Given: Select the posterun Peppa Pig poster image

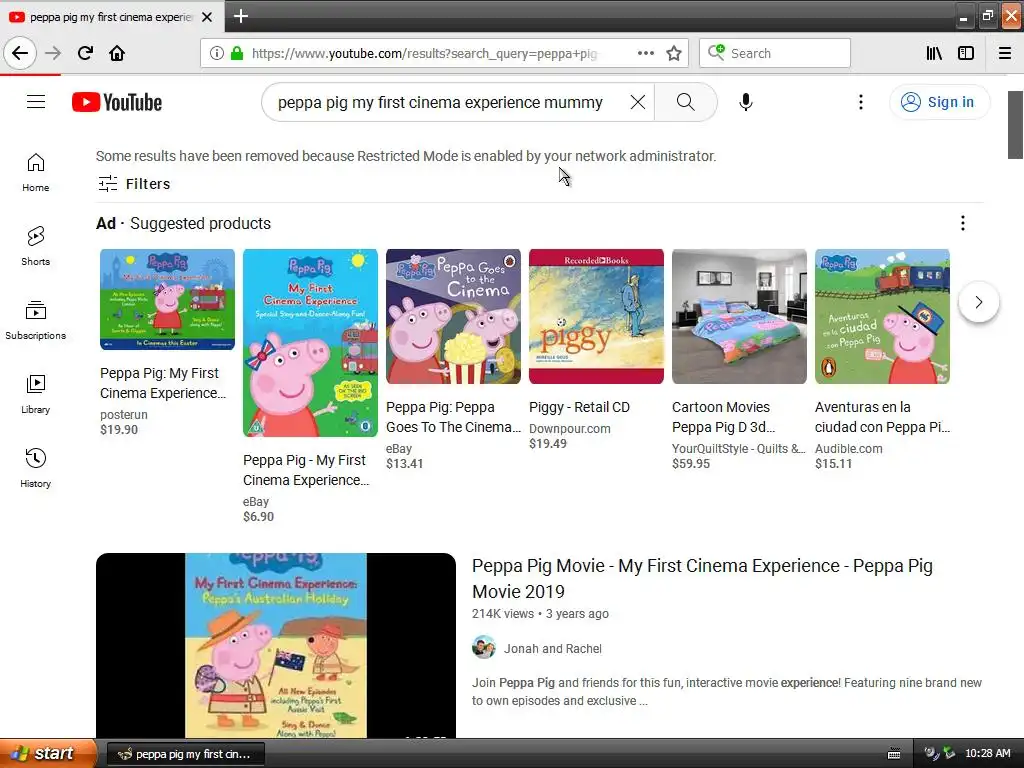Looking at the screenshot, I should click(x=167, y=299).
